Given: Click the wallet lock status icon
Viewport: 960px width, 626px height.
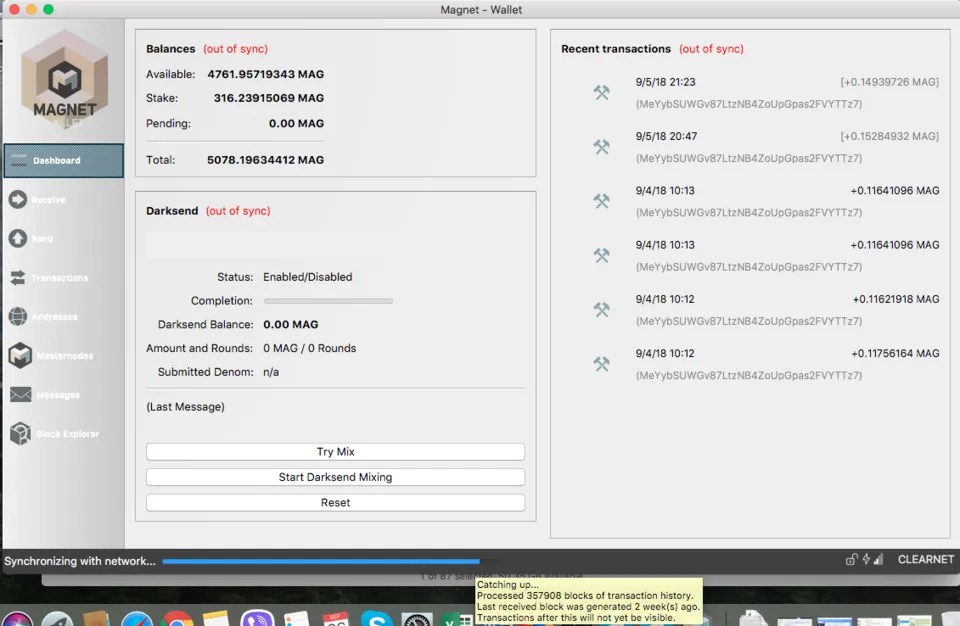Looking at the screenshot, I should pyautogui.click(x=851, y=559).
